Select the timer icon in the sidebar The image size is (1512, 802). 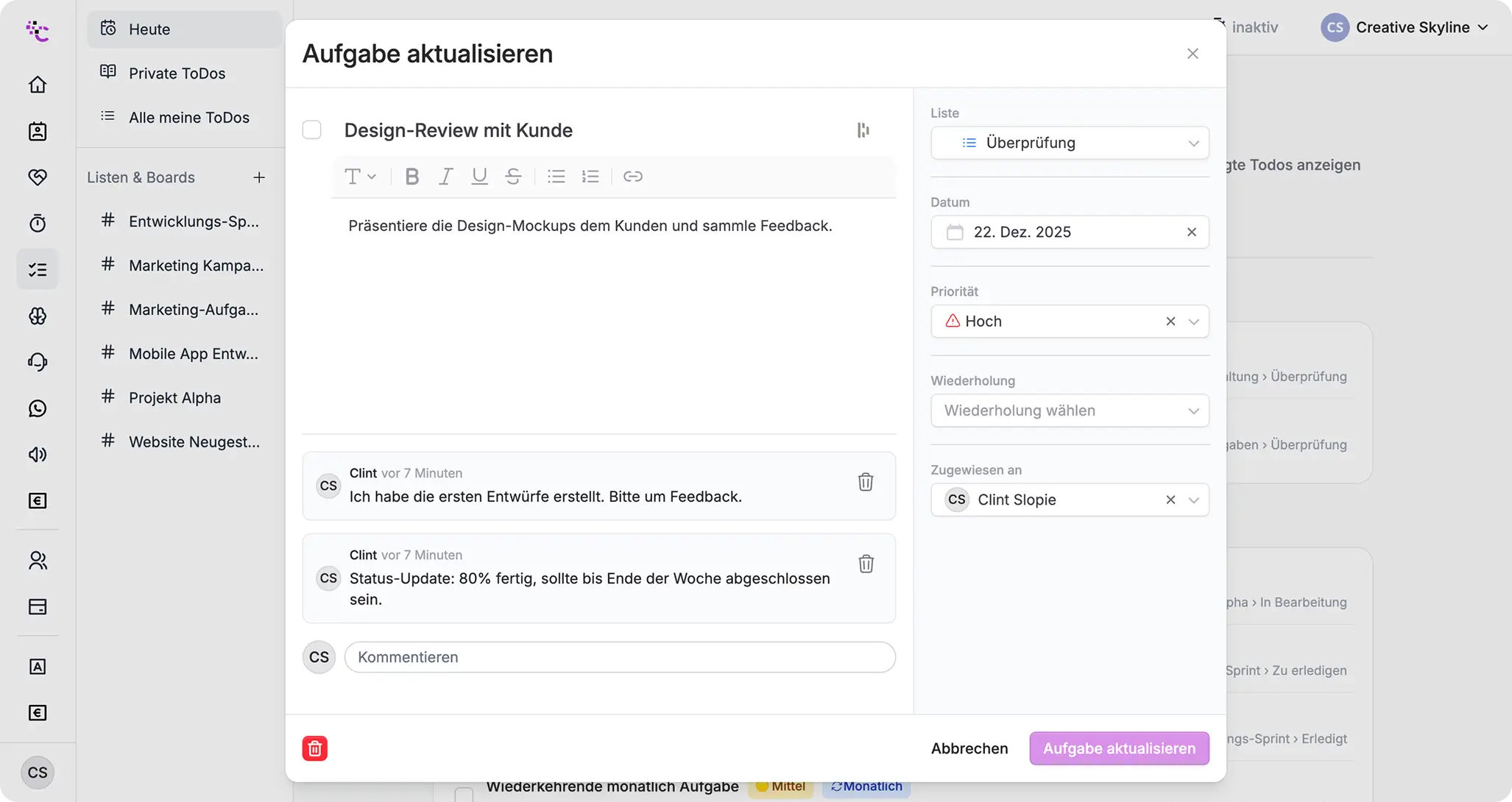click(38, 223)
